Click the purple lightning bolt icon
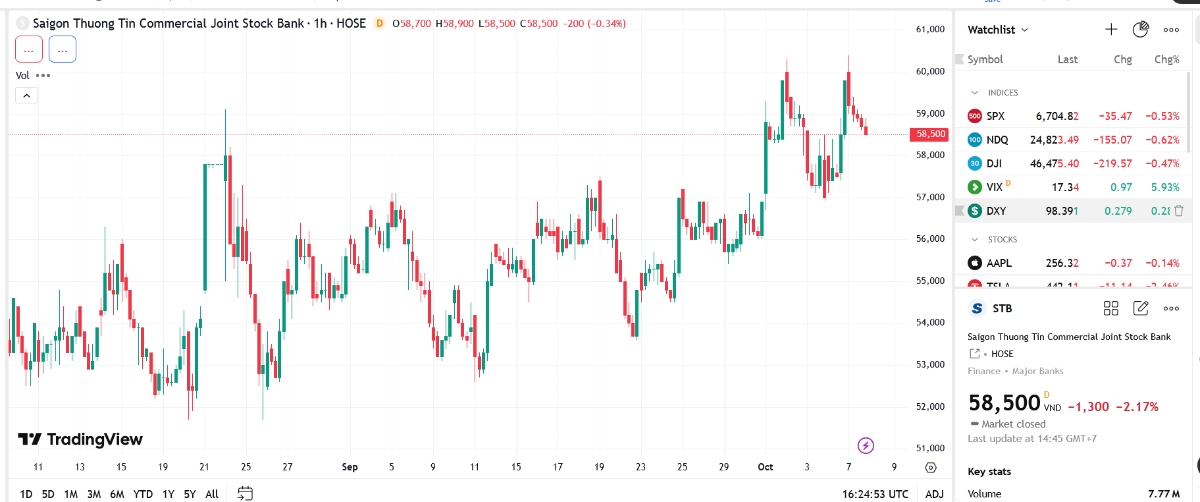Image resolution: width=1200 pixels, height=502 pixels. (x=867, y=445)
